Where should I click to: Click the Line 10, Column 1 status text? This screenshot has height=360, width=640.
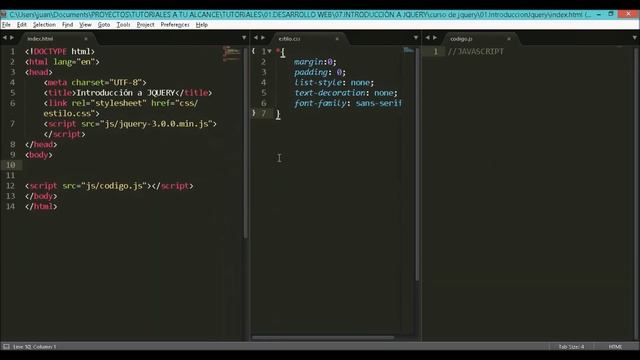tap(35, 347)
